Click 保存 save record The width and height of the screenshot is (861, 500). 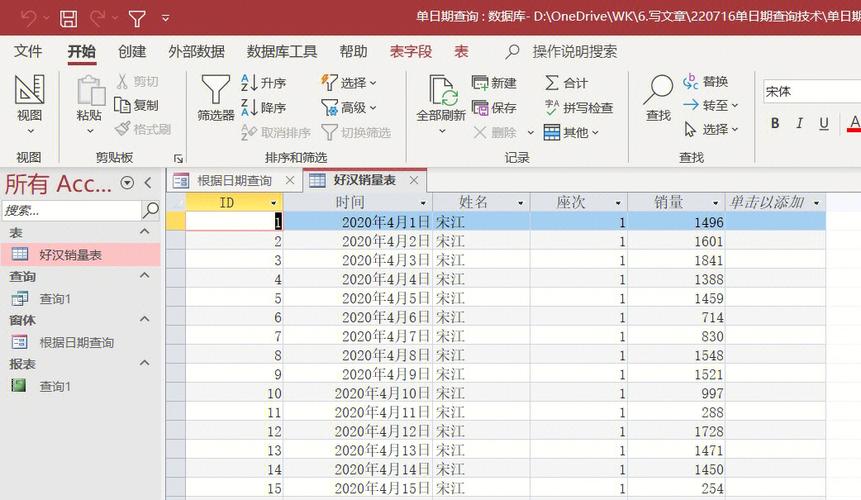pos(494,108)
